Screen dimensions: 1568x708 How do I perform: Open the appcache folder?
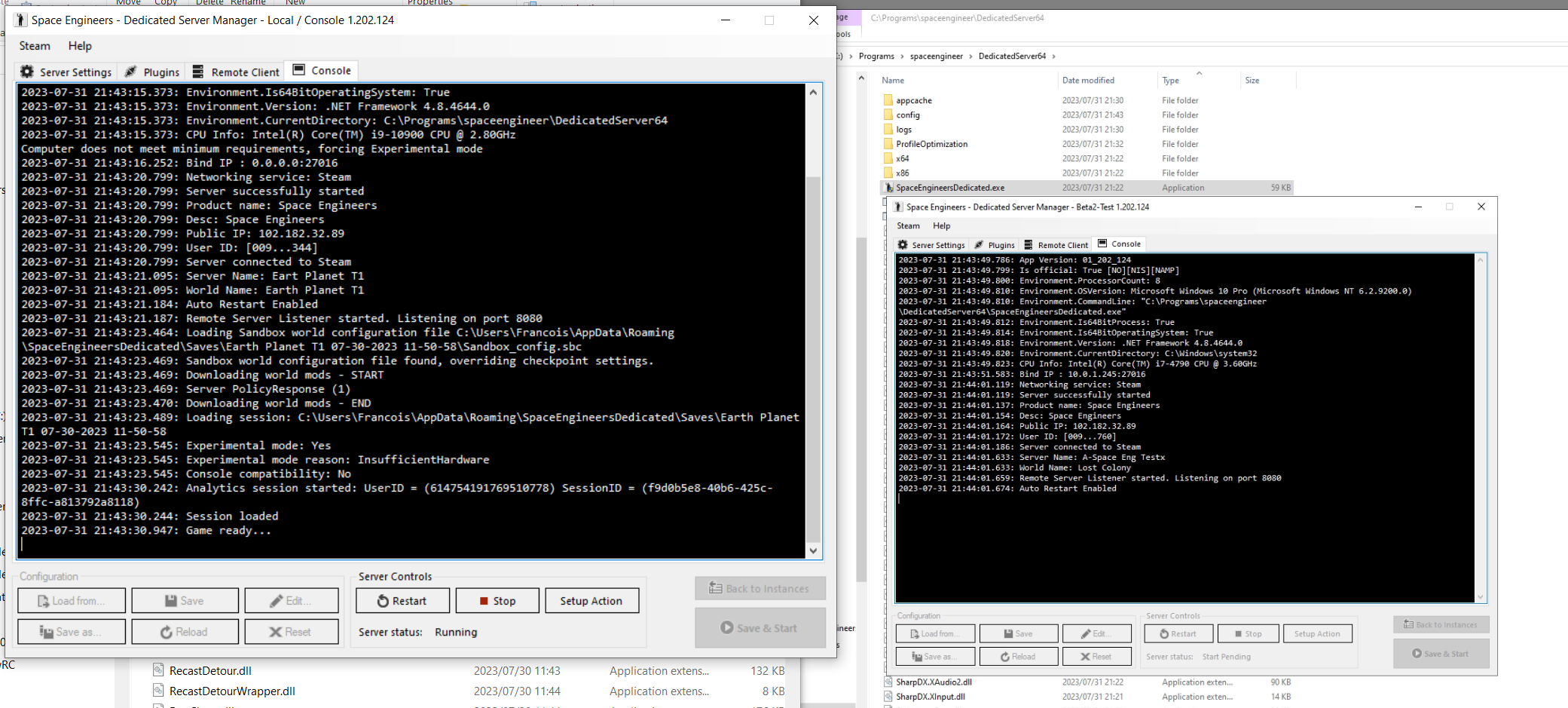click(x=914, y=100)
